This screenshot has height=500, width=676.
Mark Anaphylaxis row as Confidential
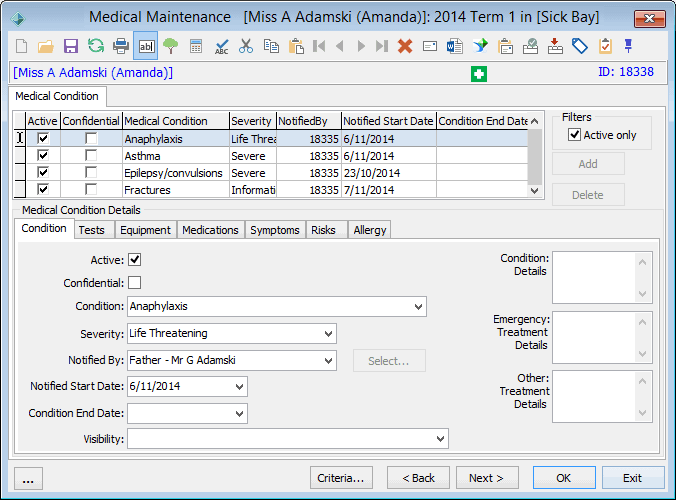(91, 138)
